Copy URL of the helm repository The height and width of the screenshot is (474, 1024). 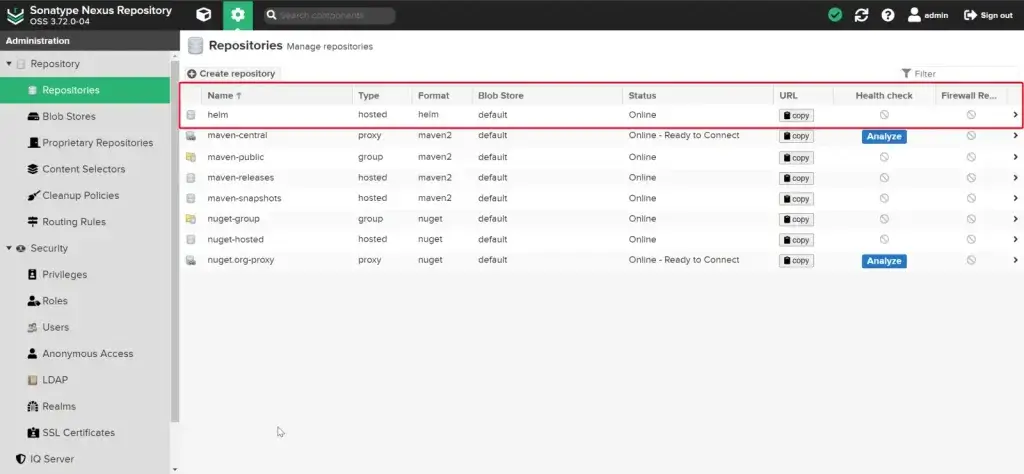pos(796,116)
